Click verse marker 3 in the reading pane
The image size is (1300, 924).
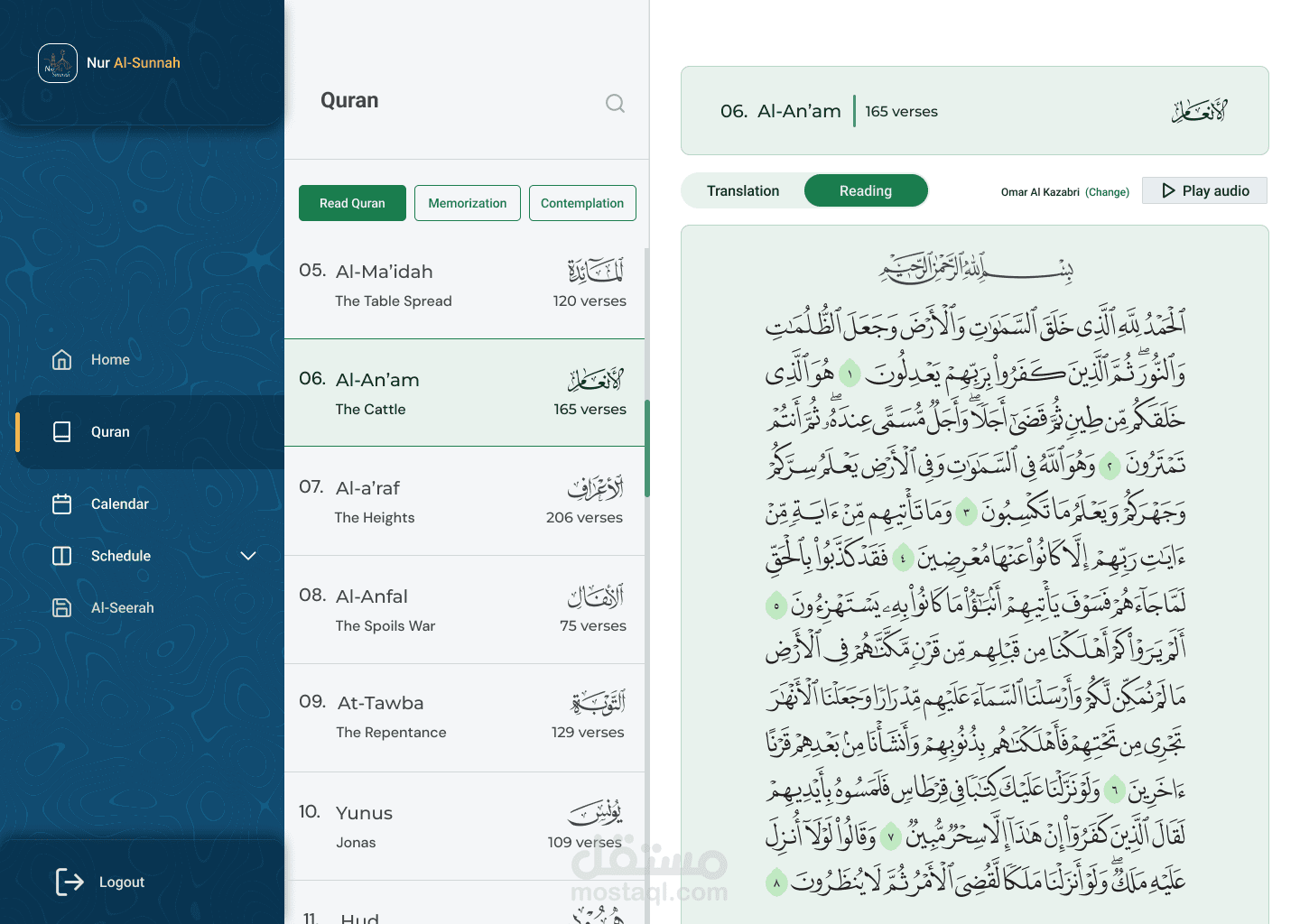(967, 512)
